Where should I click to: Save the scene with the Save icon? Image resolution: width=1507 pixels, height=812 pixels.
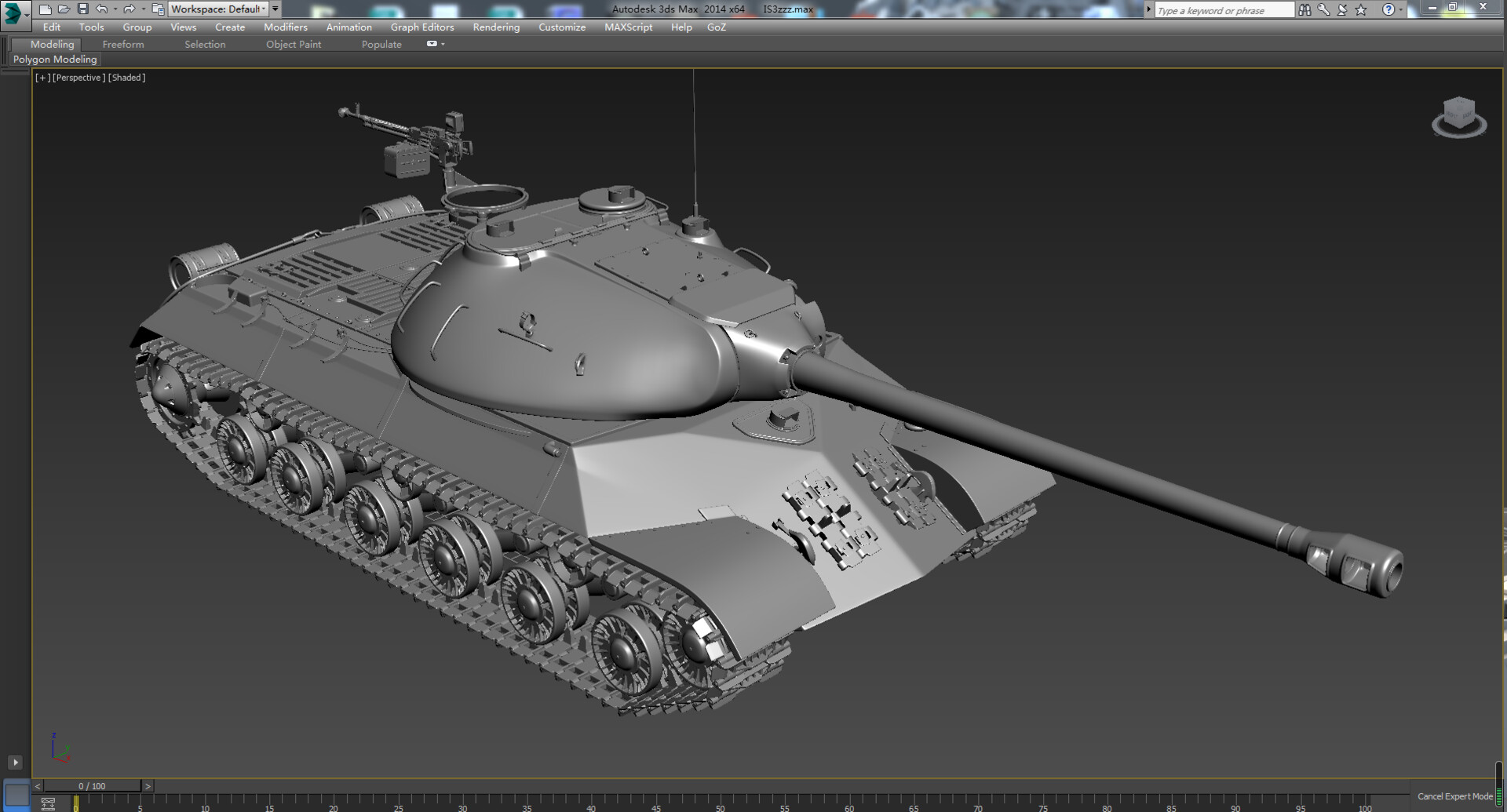pyautogui.click(x=84, y=9)
